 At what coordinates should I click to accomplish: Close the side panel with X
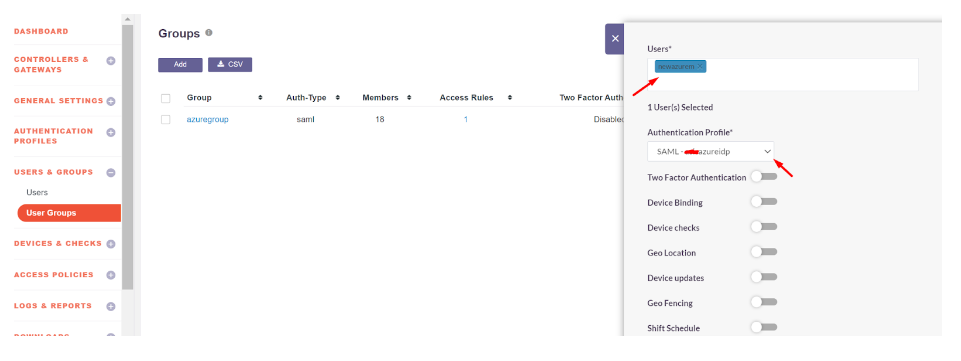click(x=615, y=39)
